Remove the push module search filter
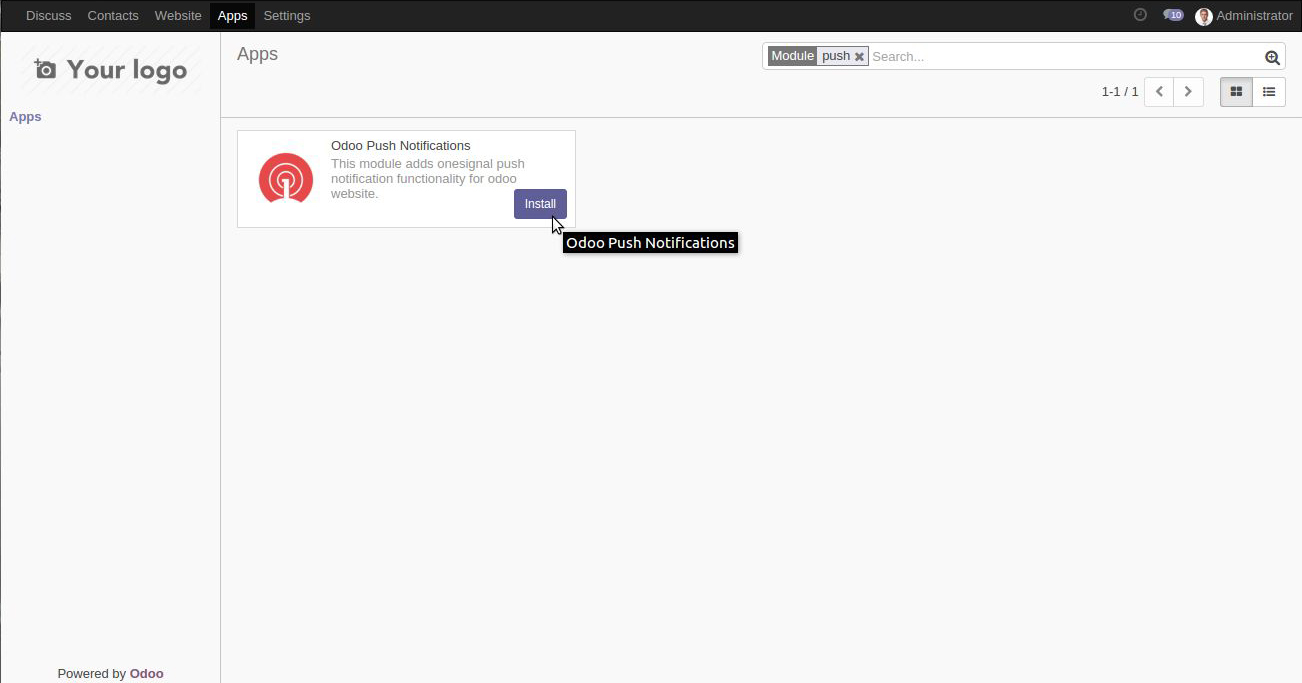The height and width of the screenshot is (683, 1302). click(x=859, y=57)
